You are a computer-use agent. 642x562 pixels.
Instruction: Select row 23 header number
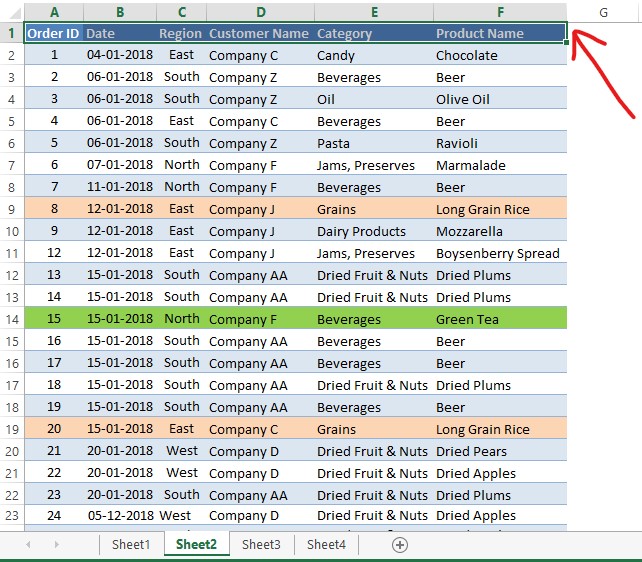[x=11, y=515]
